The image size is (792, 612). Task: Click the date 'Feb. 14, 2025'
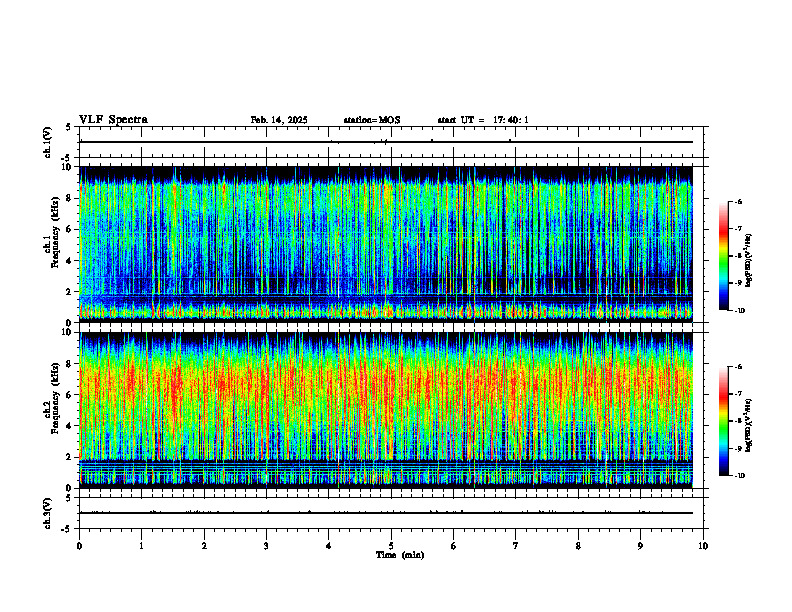[279, 120]
